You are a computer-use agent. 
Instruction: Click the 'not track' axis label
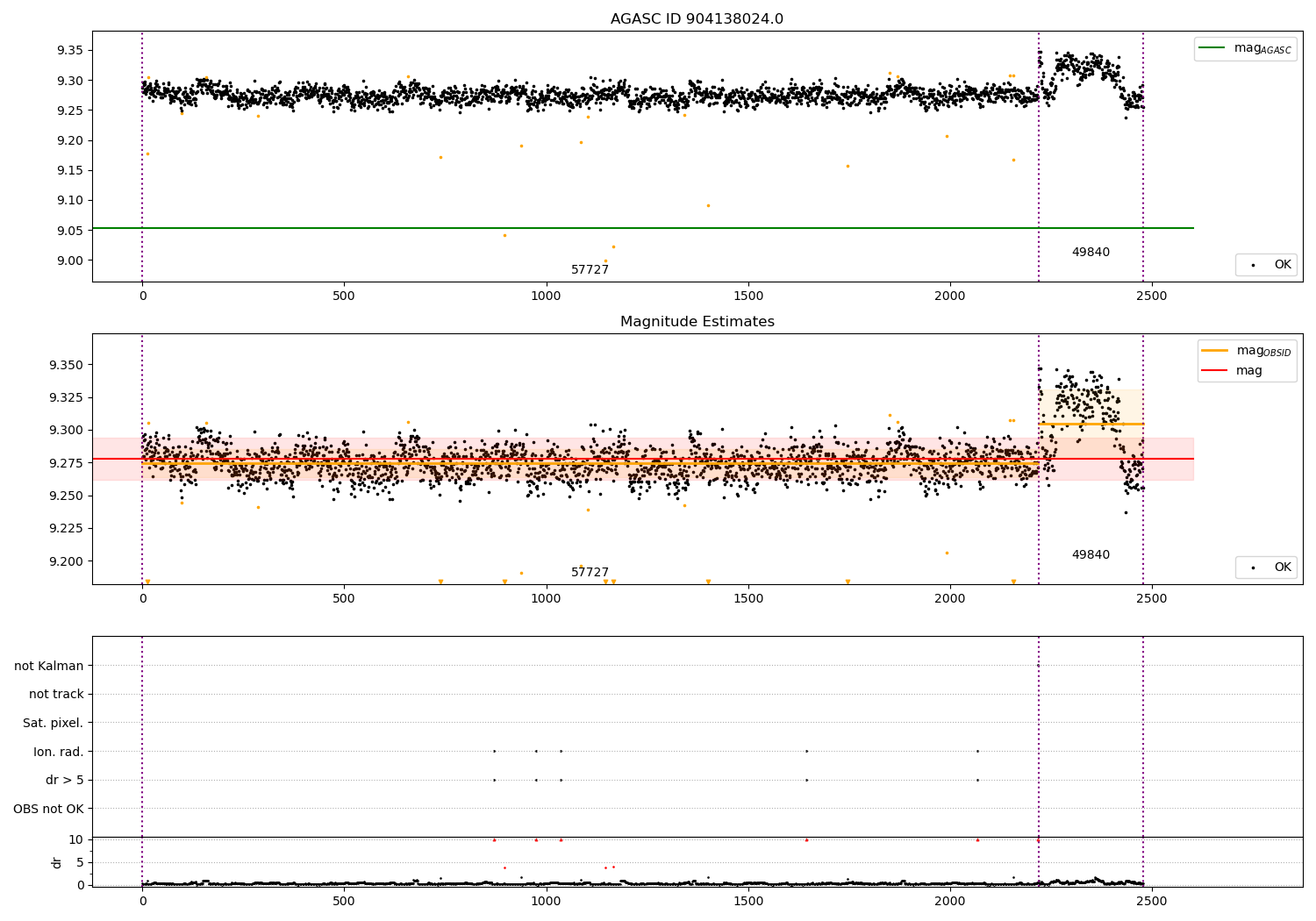pyautogui.click(x=56, y=694)
